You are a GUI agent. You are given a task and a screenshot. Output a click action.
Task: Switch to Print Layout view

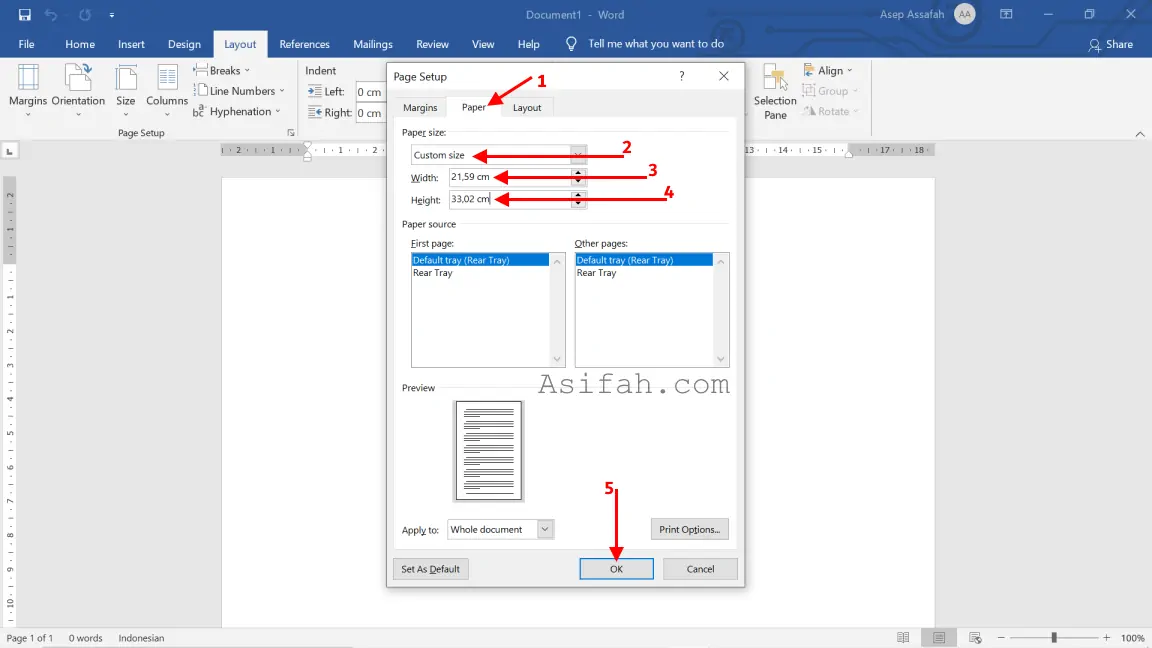pyautogui.click(x=939, y=638)
